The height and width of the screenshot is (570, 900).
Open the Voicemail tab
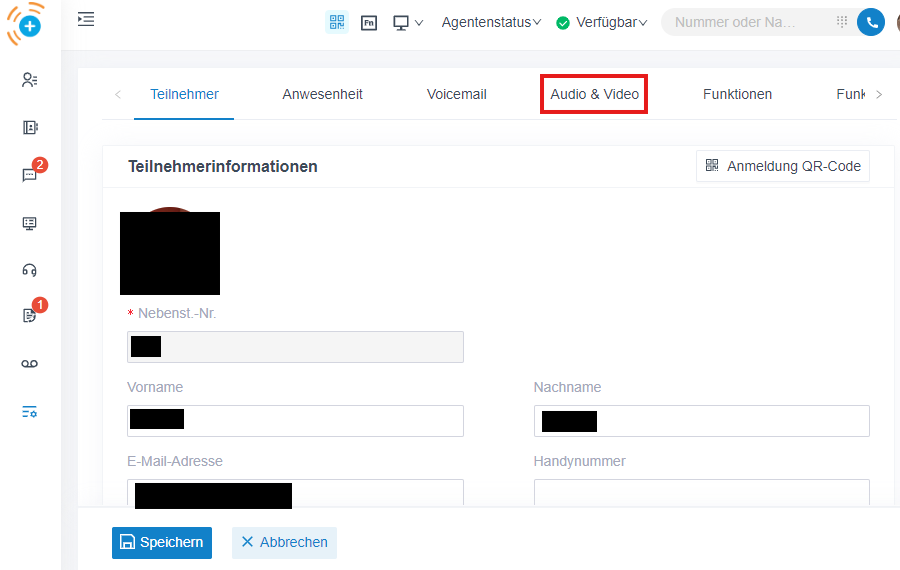click(x=456, y=94)
